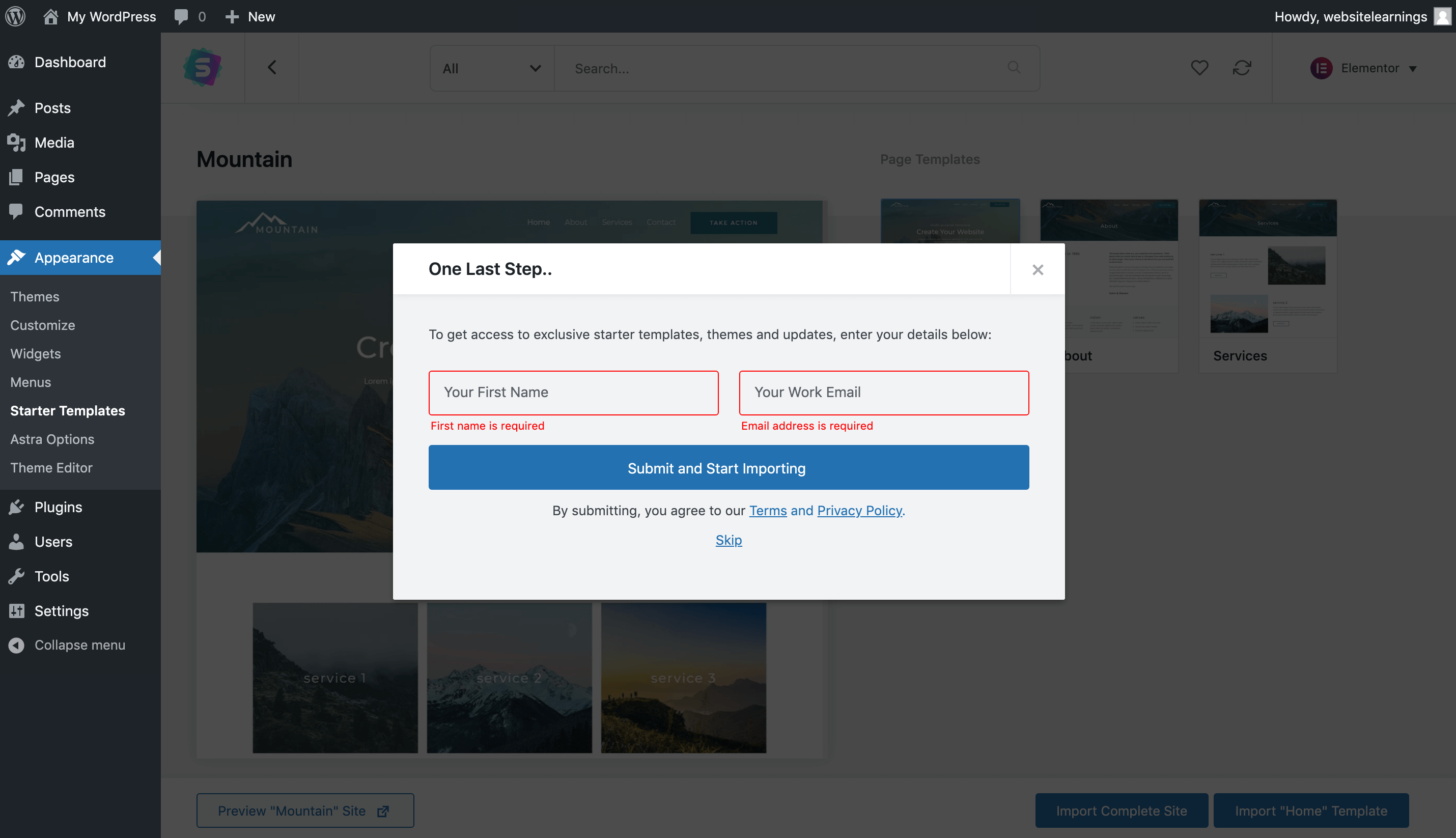Select the Home page template thumbnail

(950, 221)
